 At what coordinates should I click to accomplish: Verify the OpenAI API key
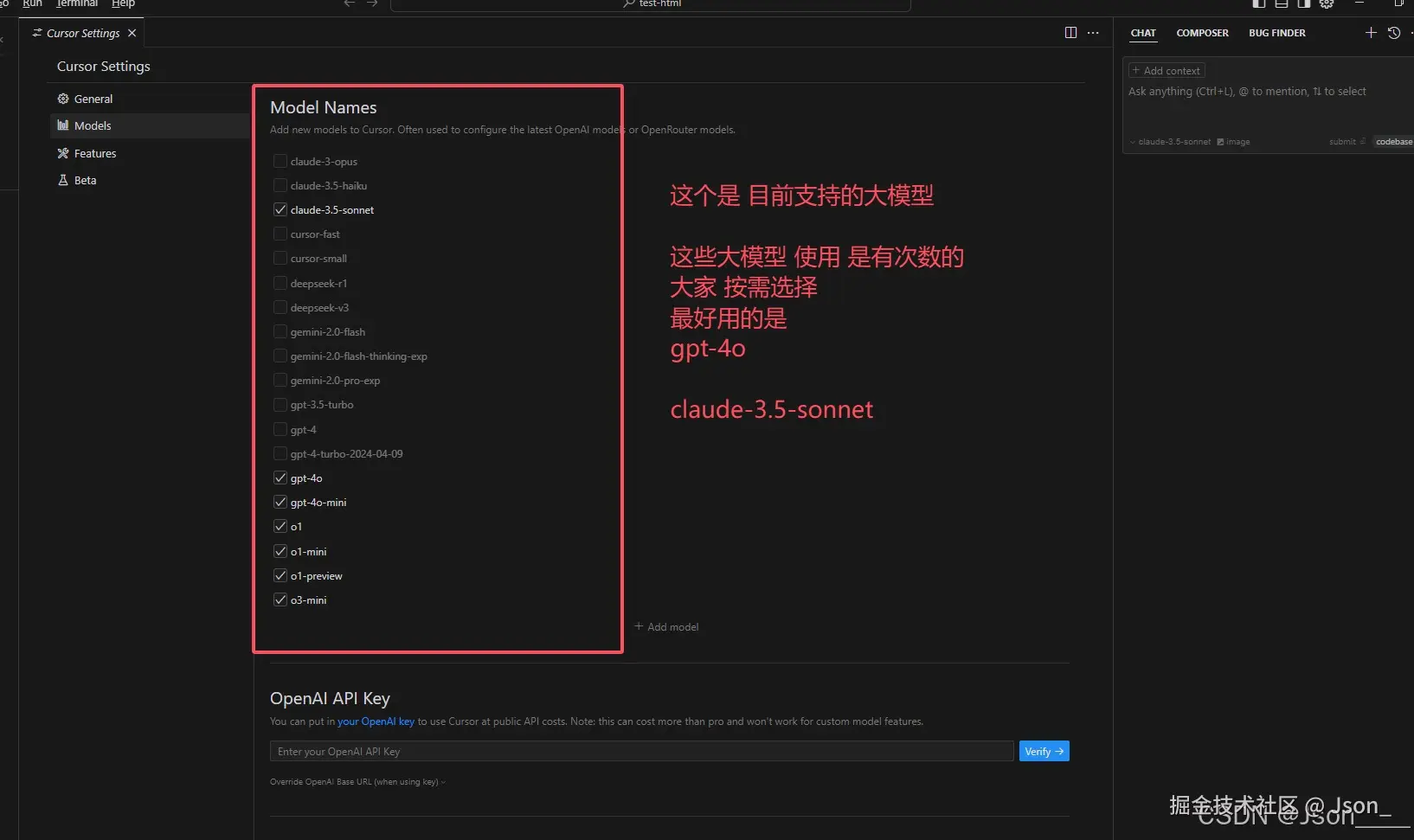click(1044, 751)
